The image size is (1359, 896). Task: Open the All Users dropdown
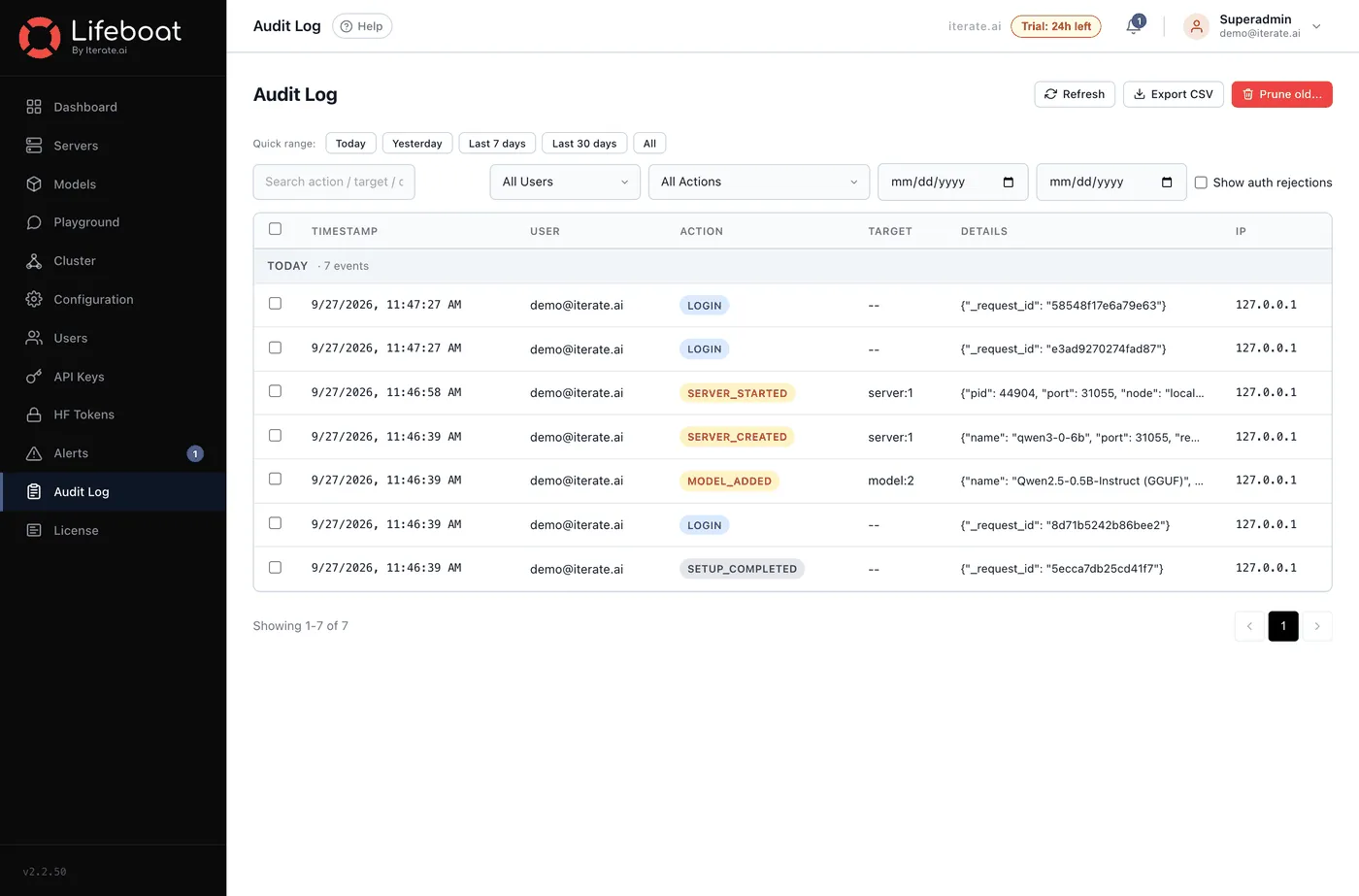pyautogui.click(x=565, y=182)
